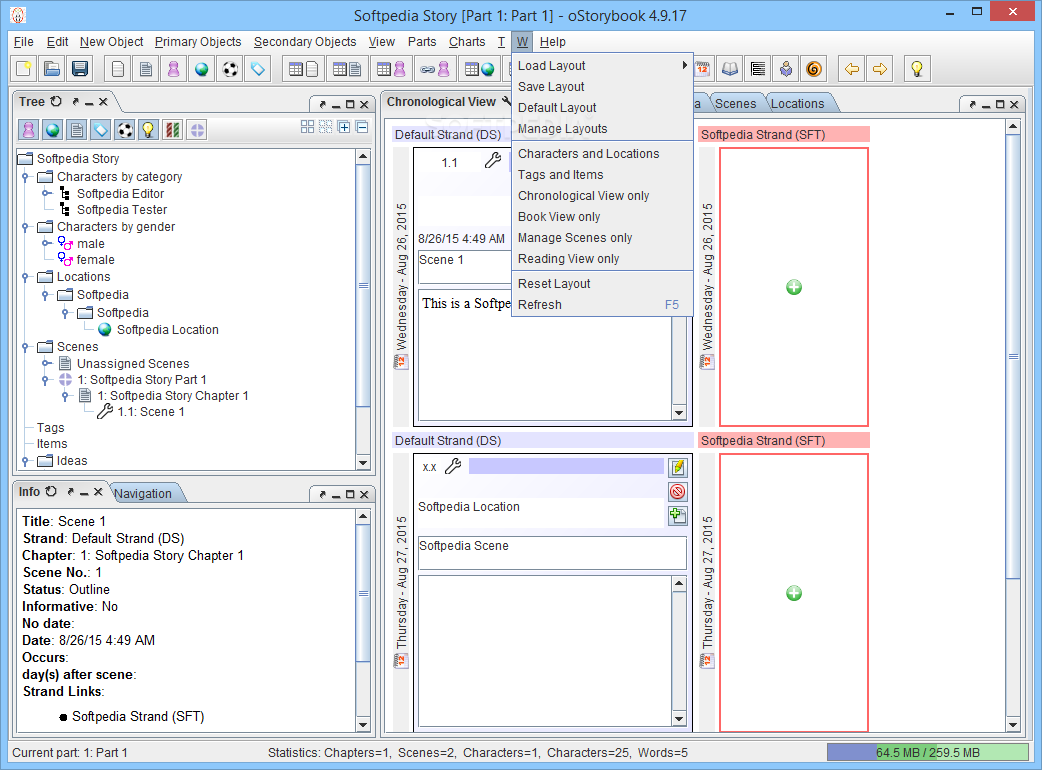Click the open book view icon in toolbar
The height and width of the screenshot is (770, 1042).
point(730,69)
